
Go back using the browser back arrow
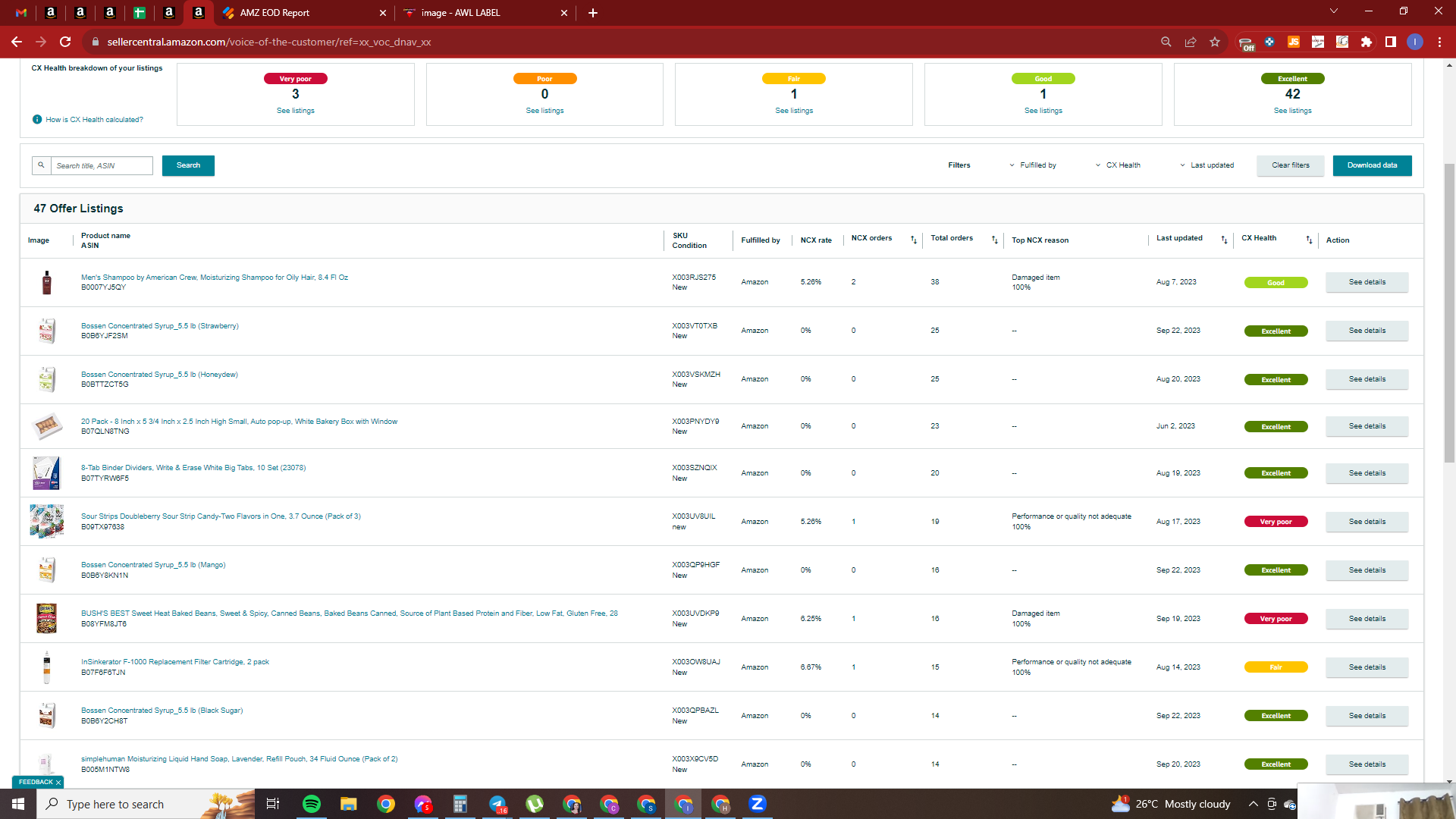(x=17, y=42)
